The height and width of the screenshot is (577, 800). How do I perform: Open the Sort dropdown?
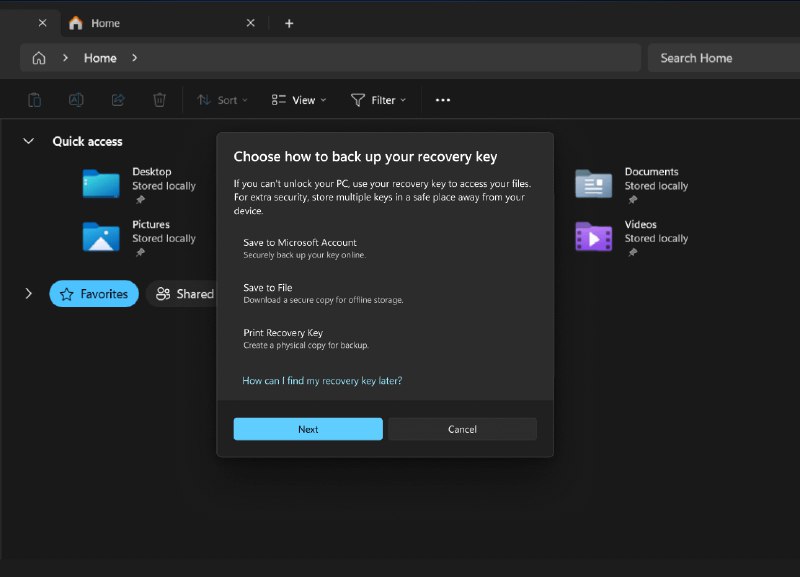tap(222, 100)
